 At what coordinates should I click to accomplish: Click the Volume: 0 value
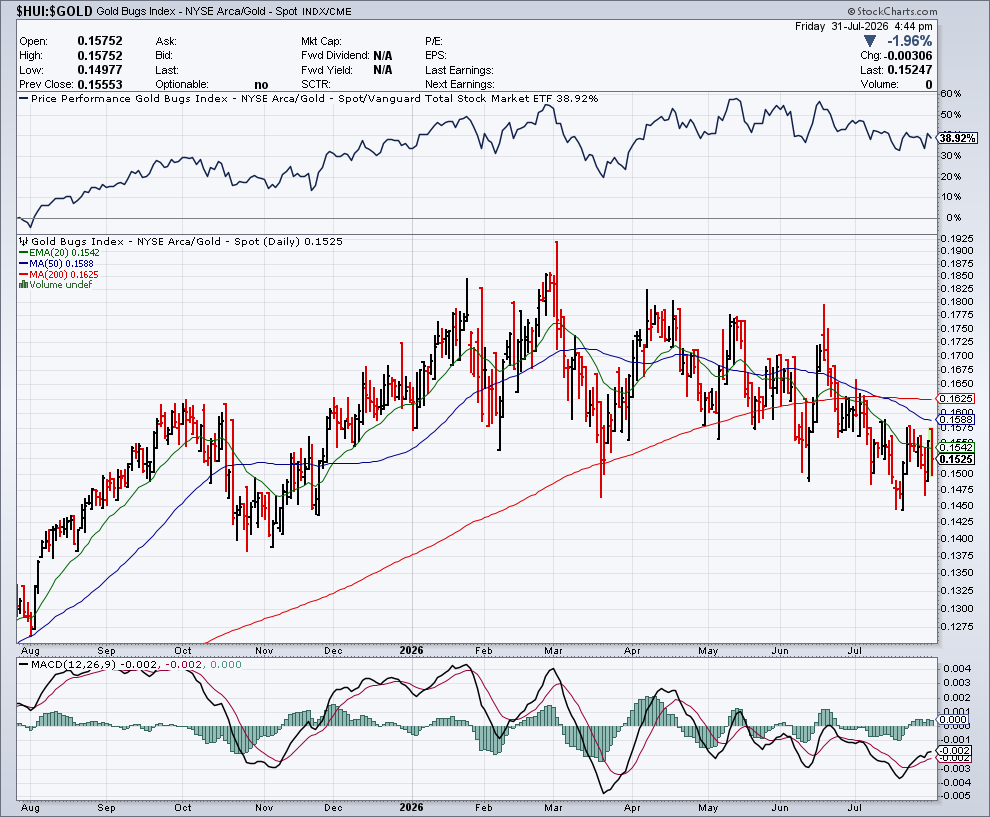(896, 85)
